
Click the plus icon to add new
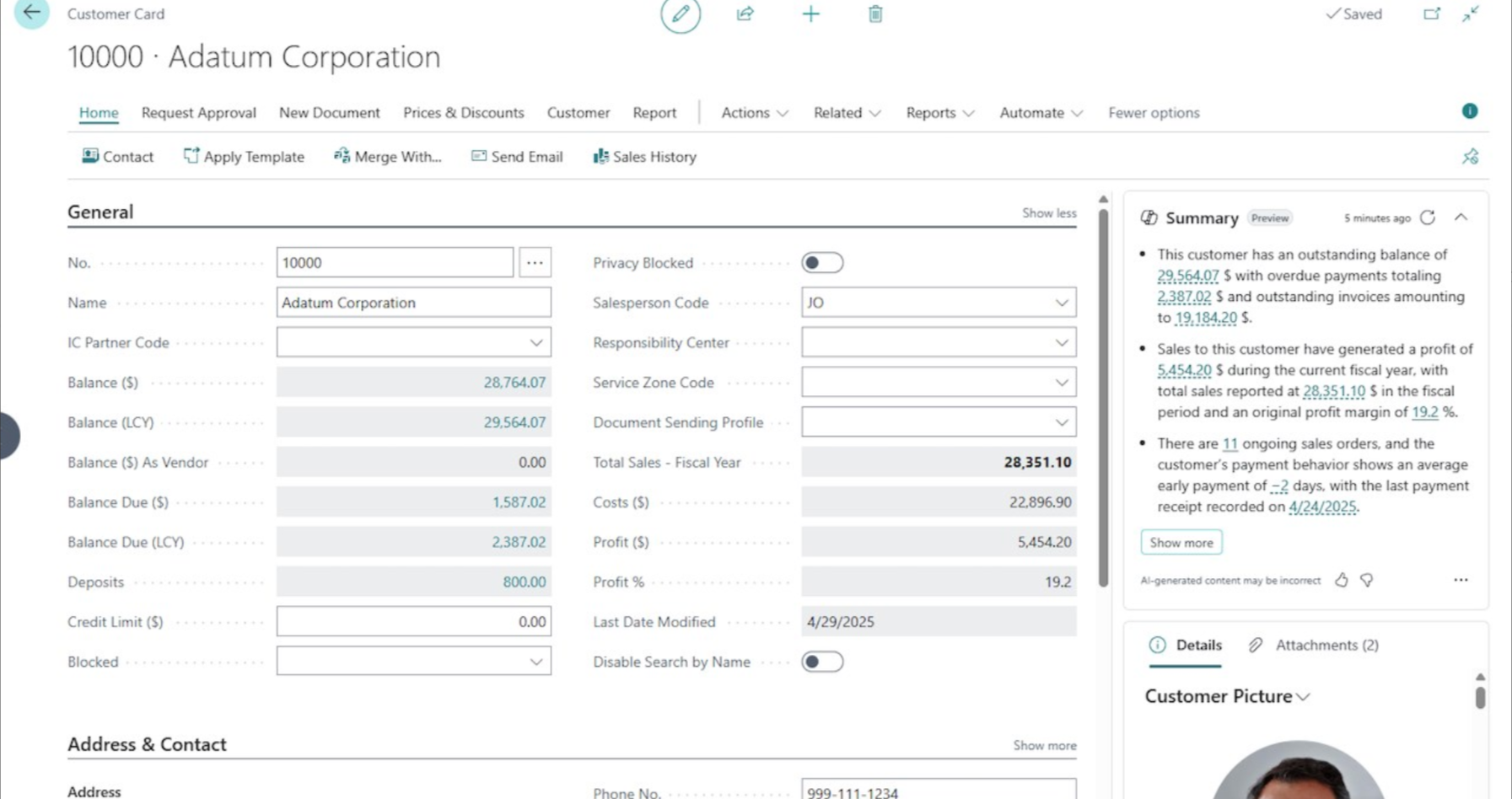click(810, 14)
